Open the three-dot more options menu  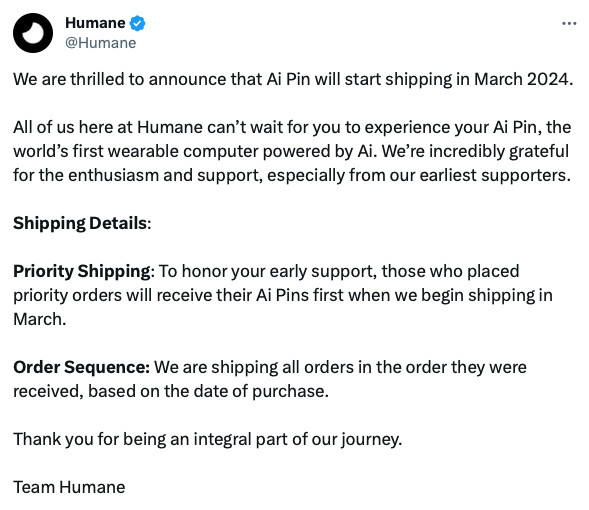click(x=569, y=24)
